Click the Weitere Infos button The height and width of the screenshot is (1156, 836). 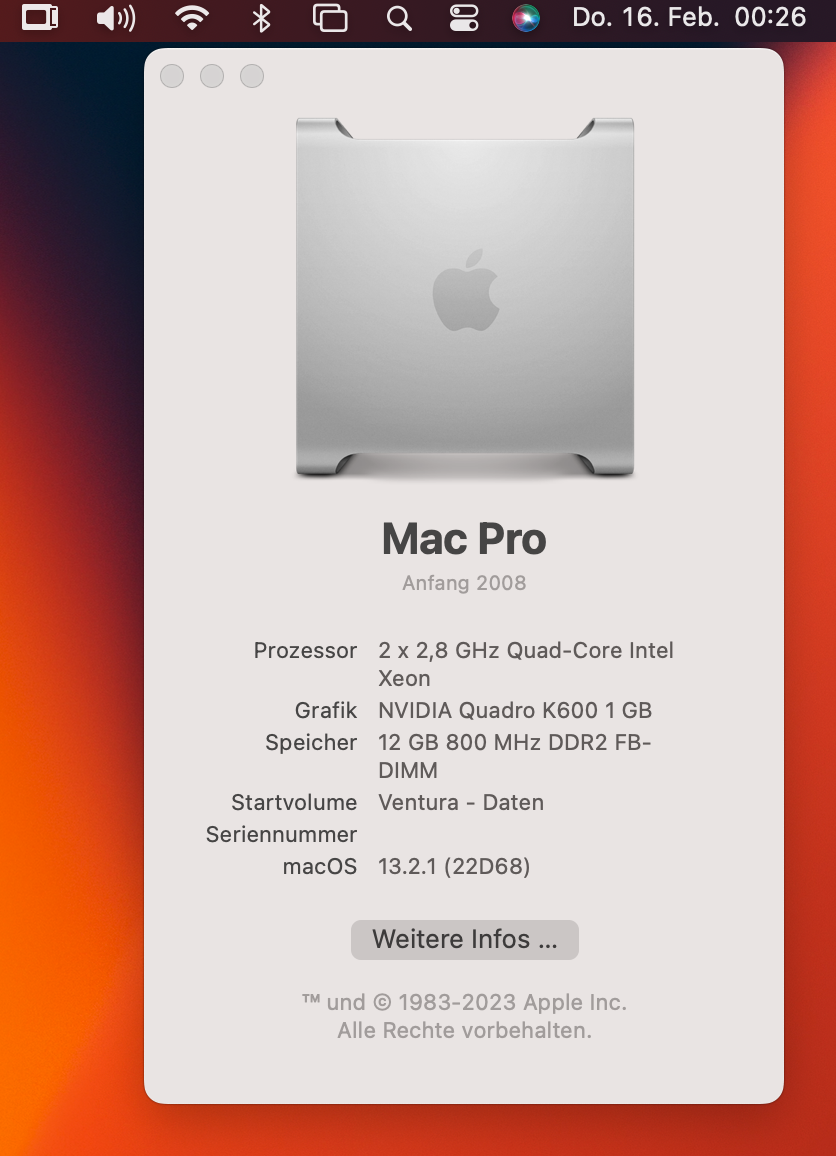[x=464, y=939]
